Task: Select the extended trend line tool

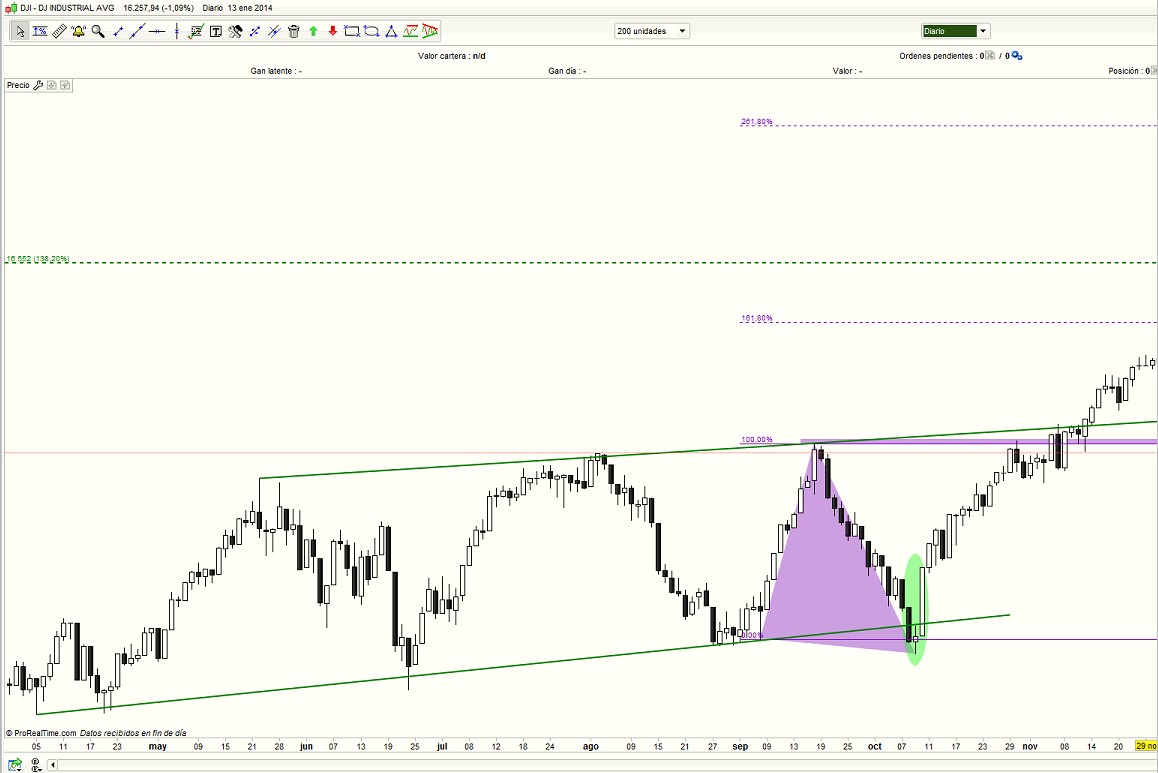Action: pos(137,31)
